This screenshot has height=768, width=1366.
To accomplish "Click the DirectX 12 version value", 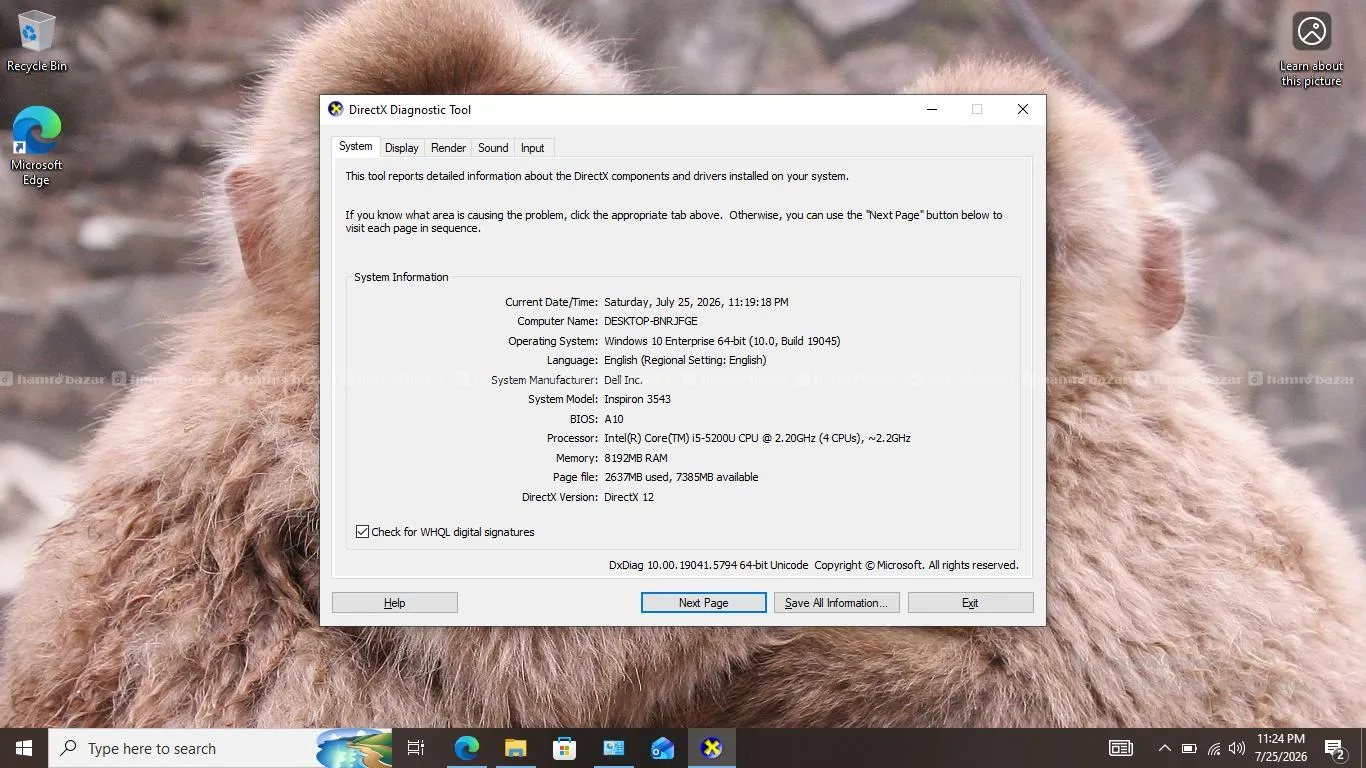I will tap(629, 497).
